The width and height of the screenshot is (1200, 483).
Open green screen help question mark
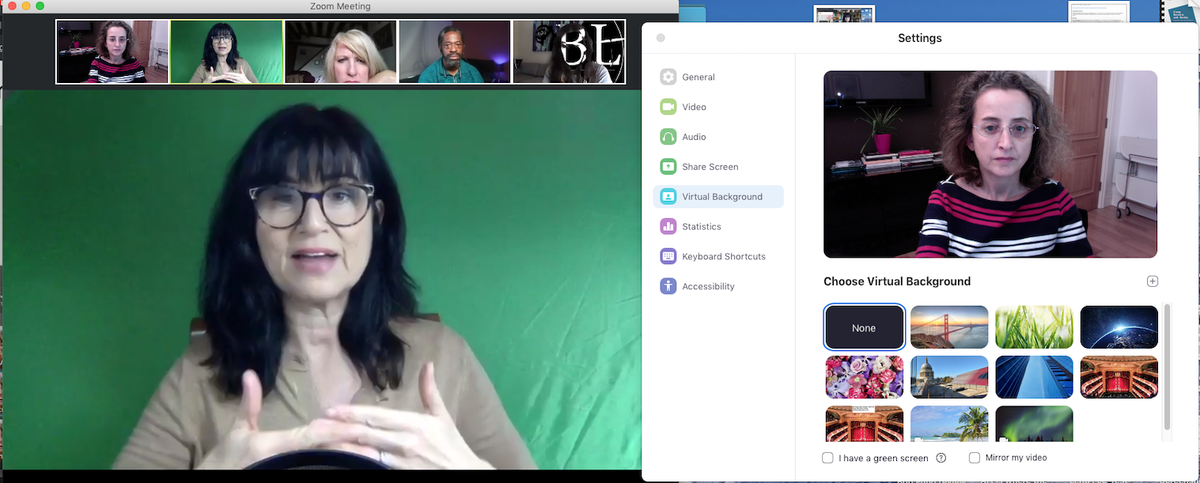point(941,458)
